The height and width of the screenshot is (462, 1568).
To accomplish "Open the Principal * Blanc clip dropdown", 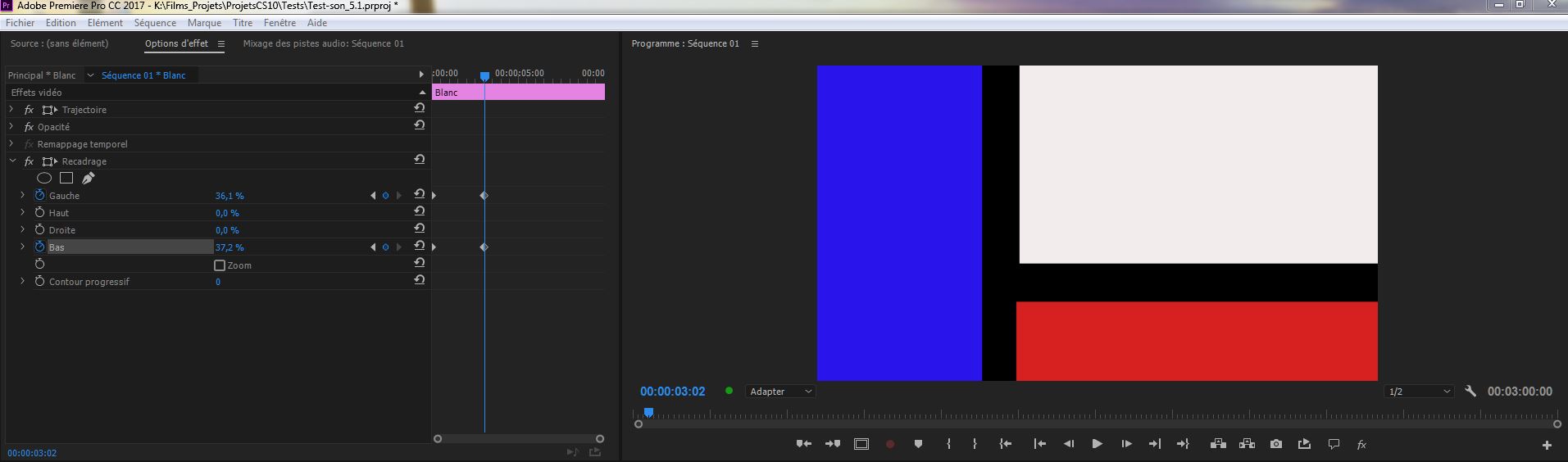I will click(x=90, y=75).
